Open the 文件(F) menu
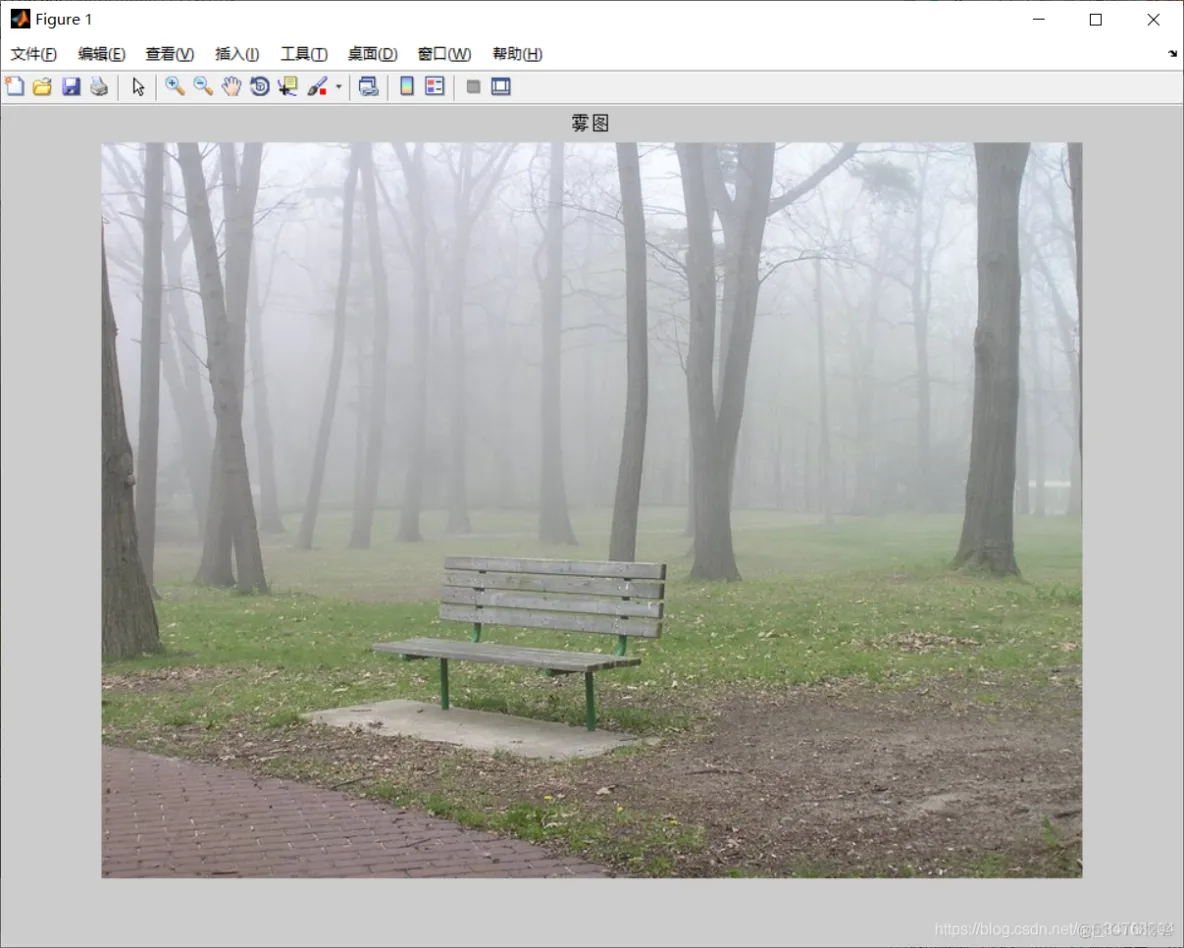Viewport: 1184px width, 948px height. point(34,54)
